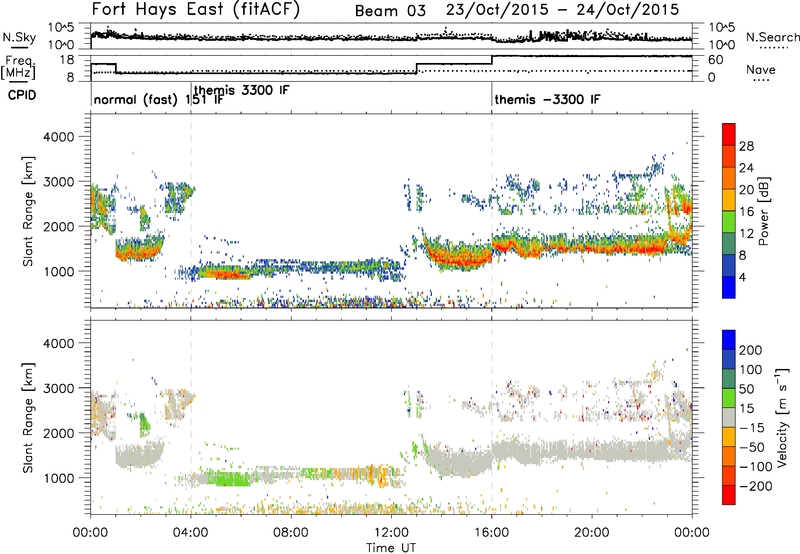Viewport: 800px width, 554px height.
Task: Click the CPID row label
Action: coord(22,95)
